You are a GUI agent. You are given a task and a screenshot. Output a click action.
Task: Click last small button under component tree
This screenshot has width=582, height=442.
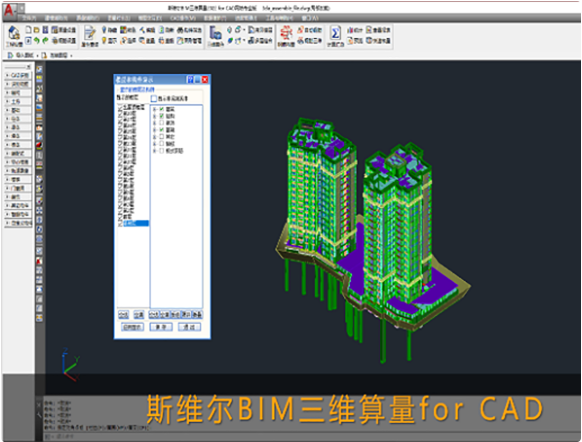point(197,315)
